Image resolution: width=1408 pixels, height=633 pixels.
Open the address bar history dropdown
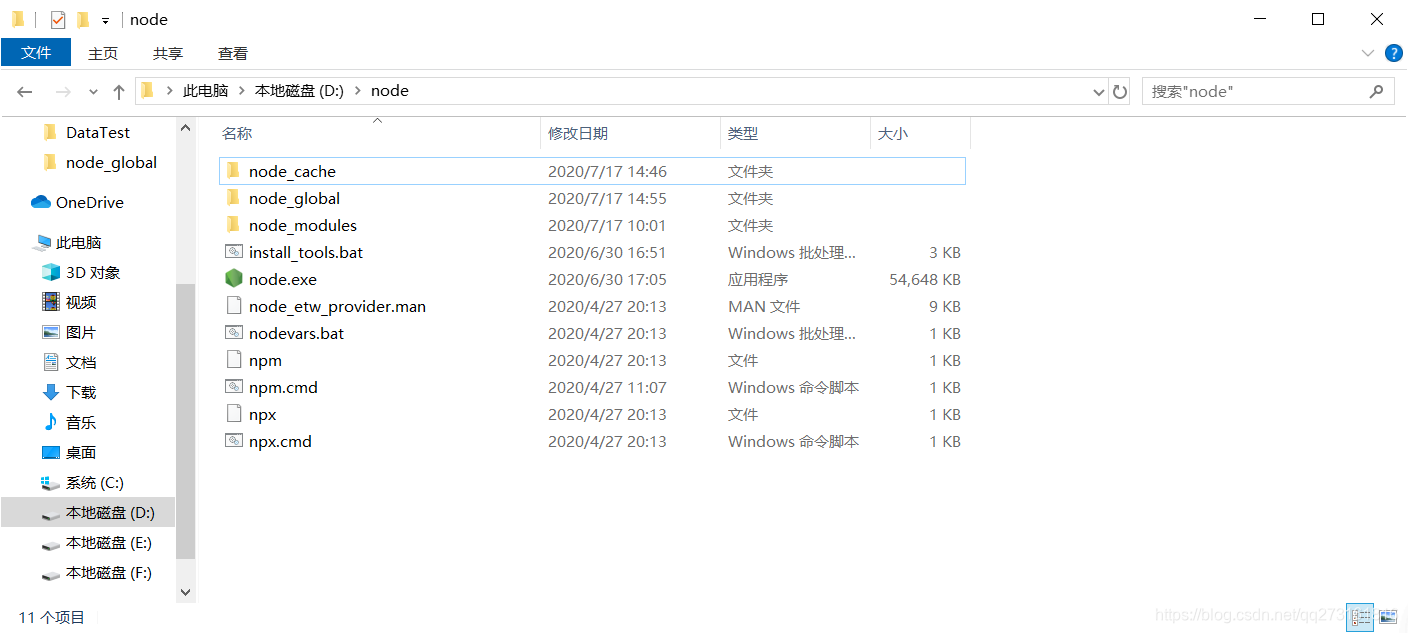(x=1099, y=92)
